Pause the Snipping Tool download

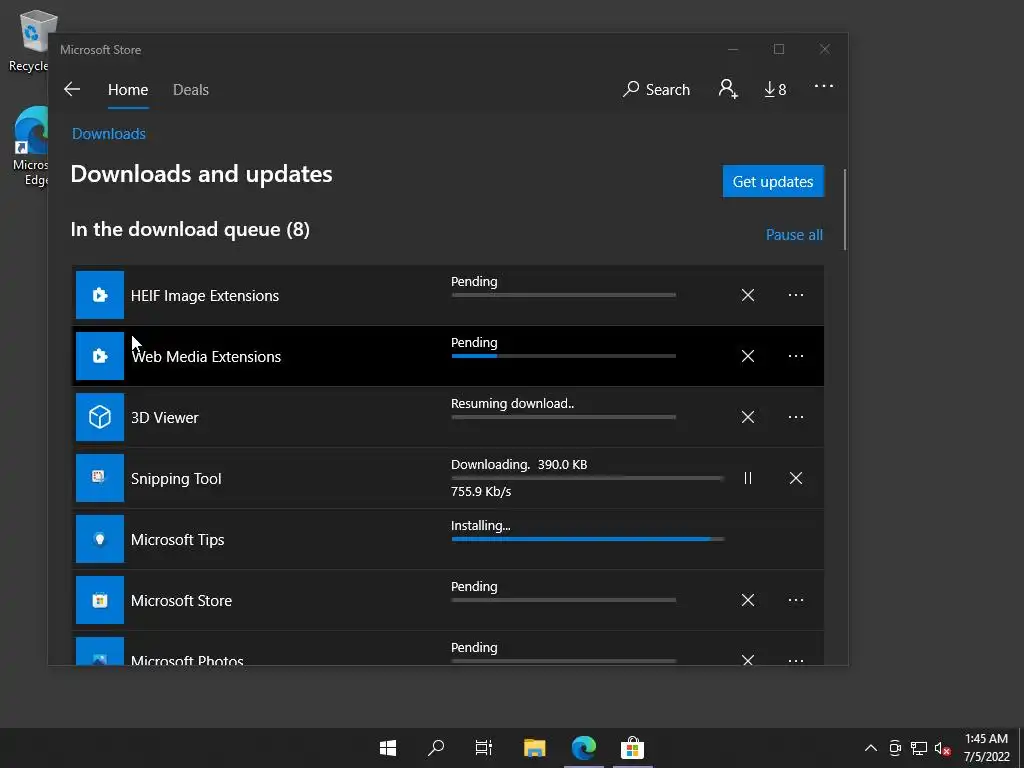click(748, 478)
